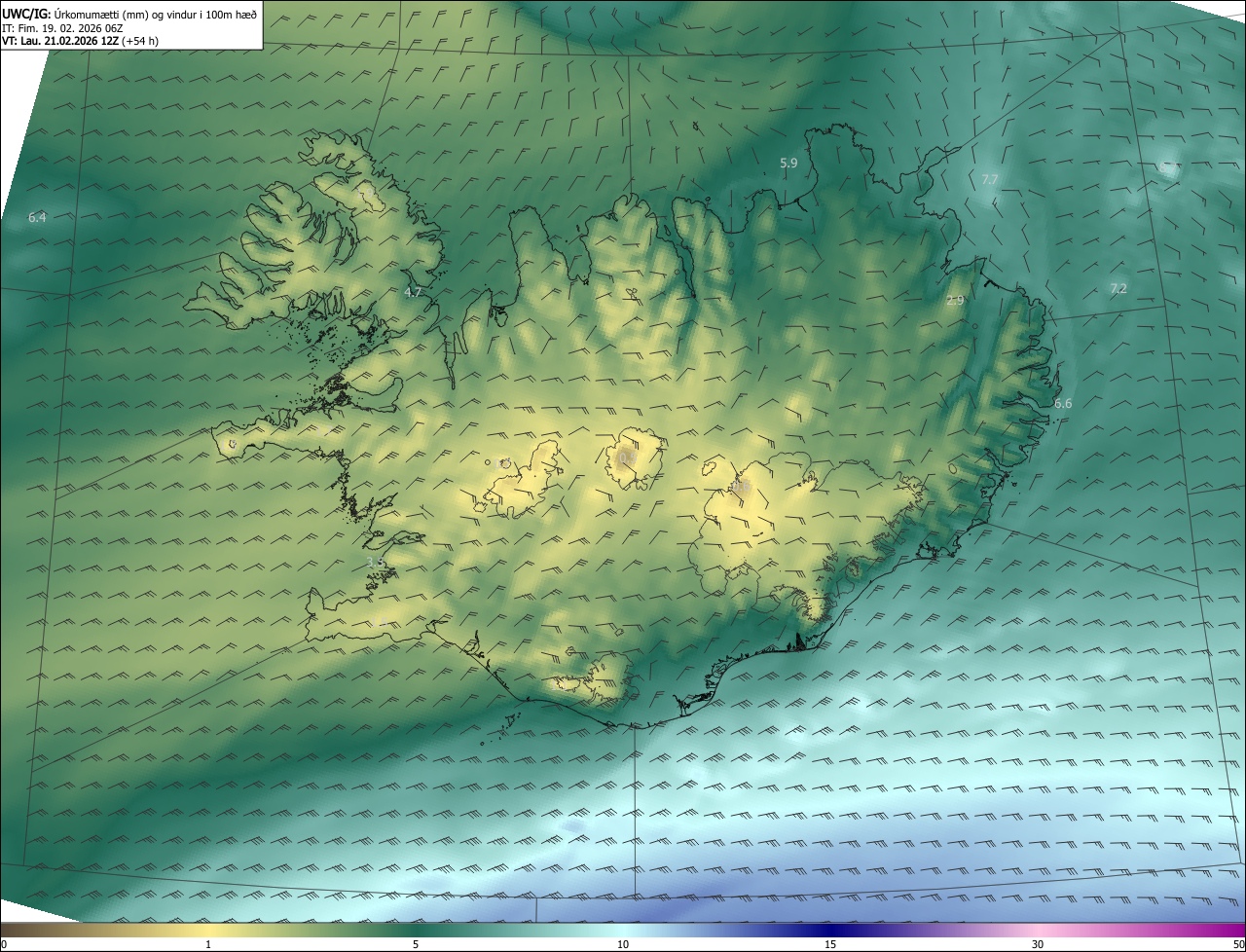Click the colour scale tick label 30
This screenshot has width=1246, height=952.
(1038, 944)
